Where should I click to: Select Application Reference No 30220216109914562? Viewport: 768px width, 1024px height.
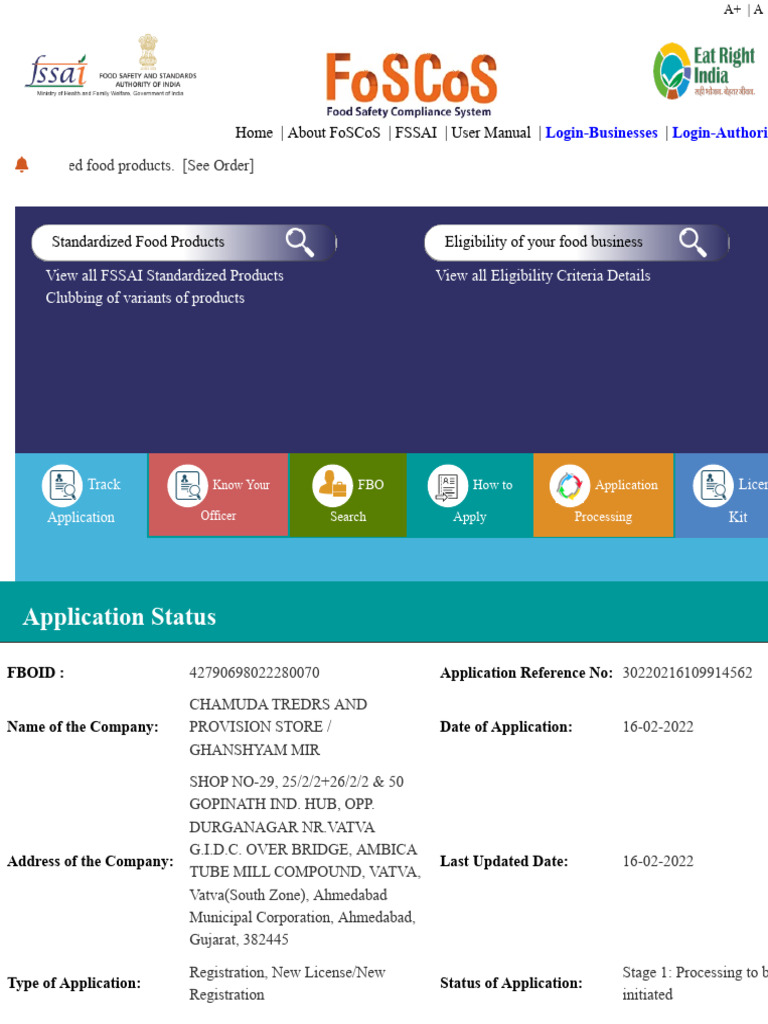(x=687, y=673)
